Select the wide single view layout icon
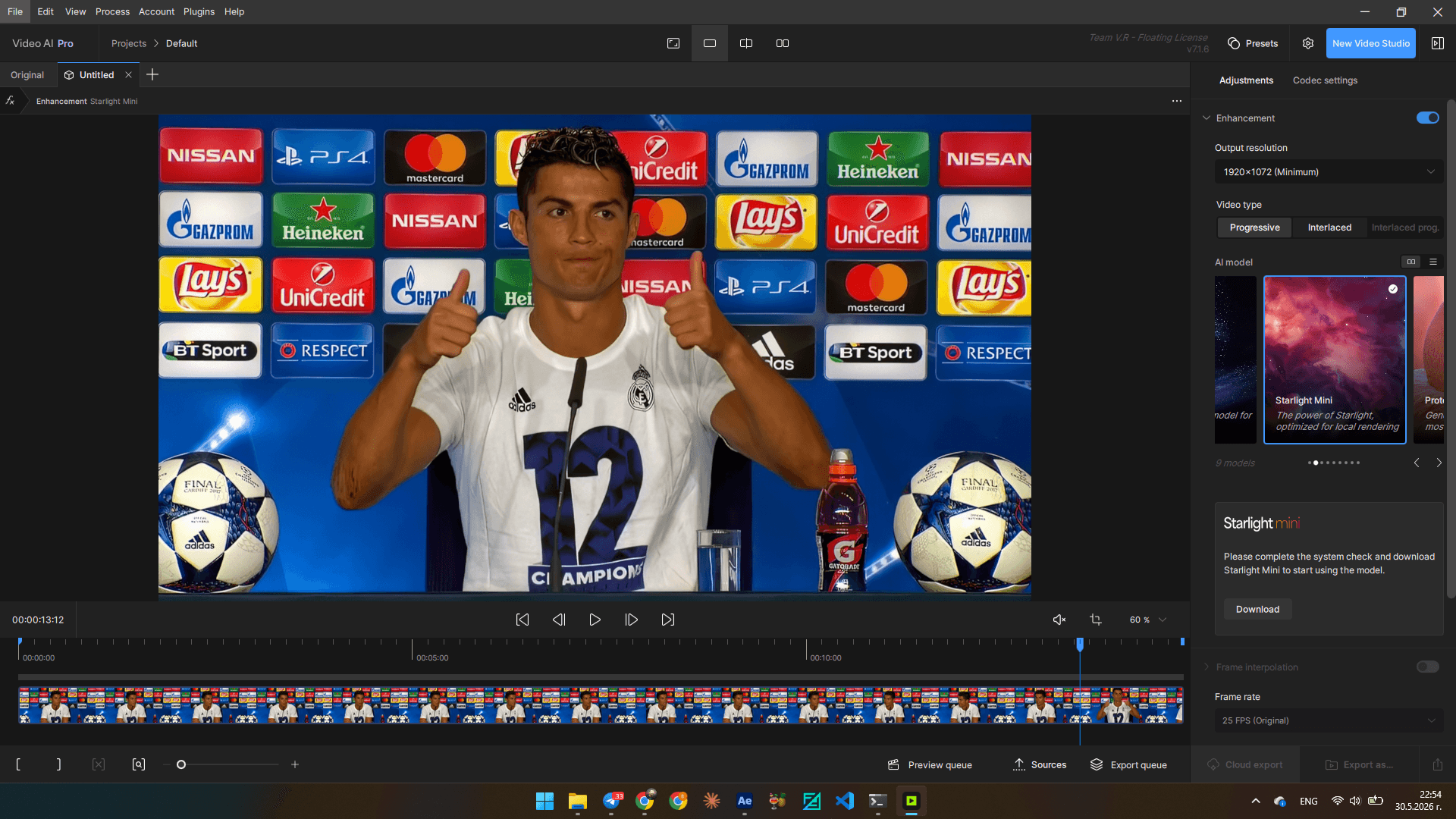Image resolution: width=1456 pixels, height=819 pixels. click(710, 43)
